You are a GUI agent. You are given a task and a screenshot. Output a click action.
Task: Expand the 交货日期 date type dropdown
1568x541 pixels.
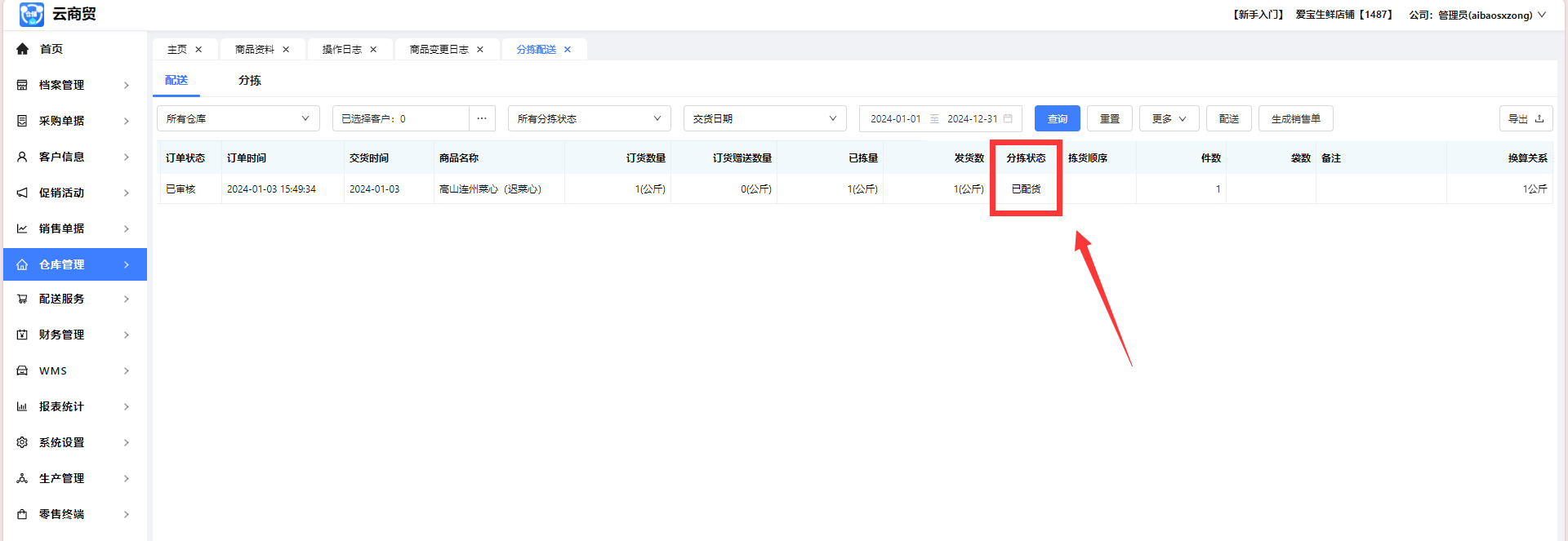click(764, 119)
